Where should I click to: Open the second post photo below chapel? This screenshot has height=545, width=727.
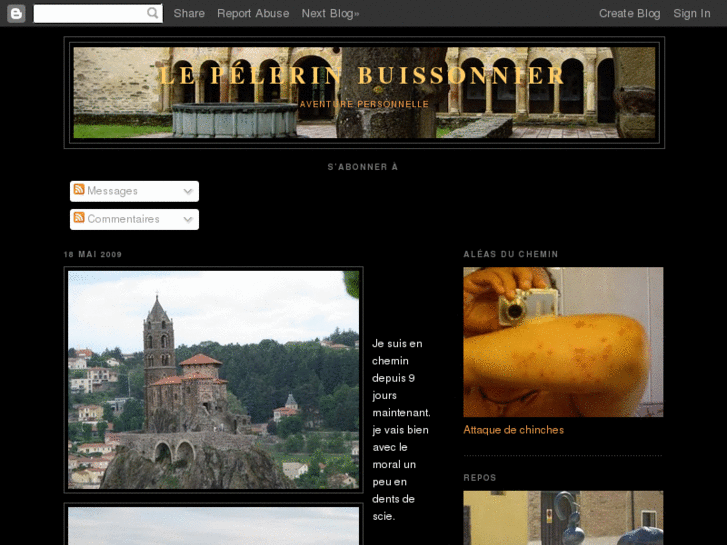click(213, 524)
